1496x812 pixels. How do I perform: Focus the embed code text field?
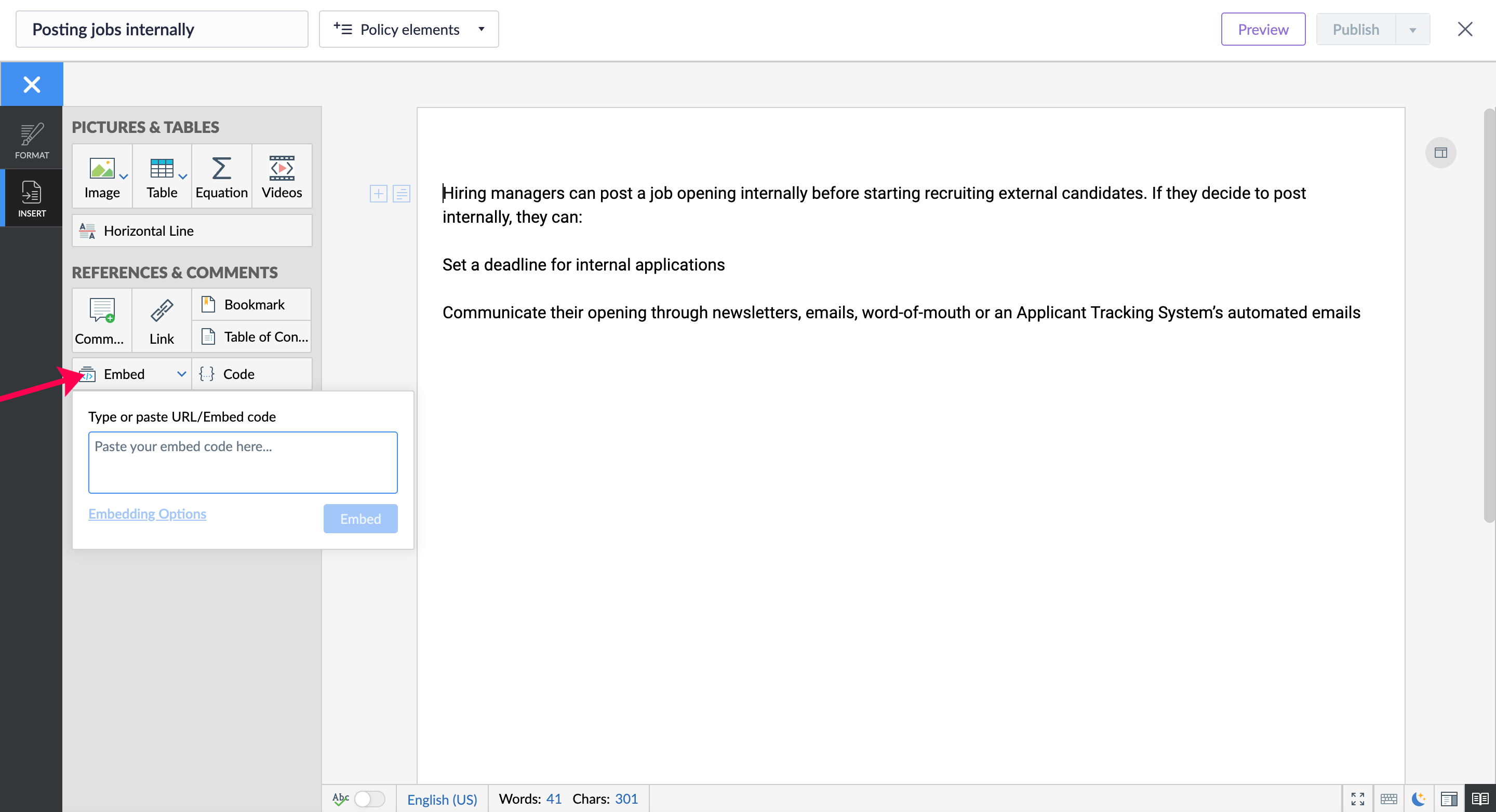point(243,462)
